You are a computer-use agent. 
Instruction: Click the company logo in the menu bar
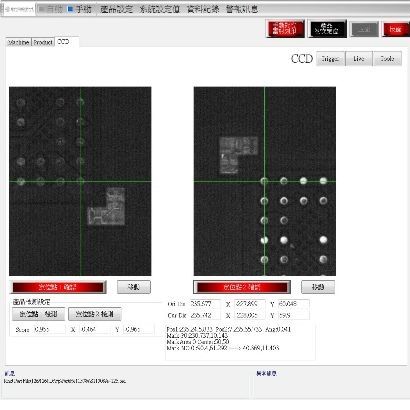(x=19, y=9)
